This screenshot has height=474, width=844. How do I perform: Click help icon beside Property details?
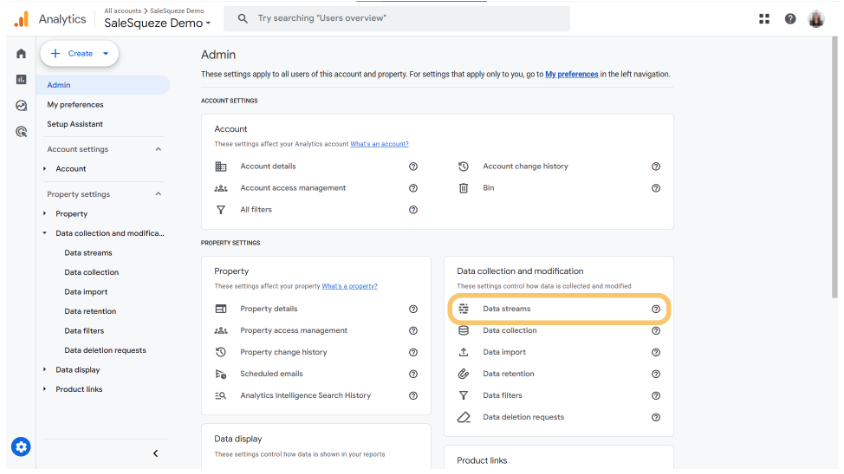(413, 309)
